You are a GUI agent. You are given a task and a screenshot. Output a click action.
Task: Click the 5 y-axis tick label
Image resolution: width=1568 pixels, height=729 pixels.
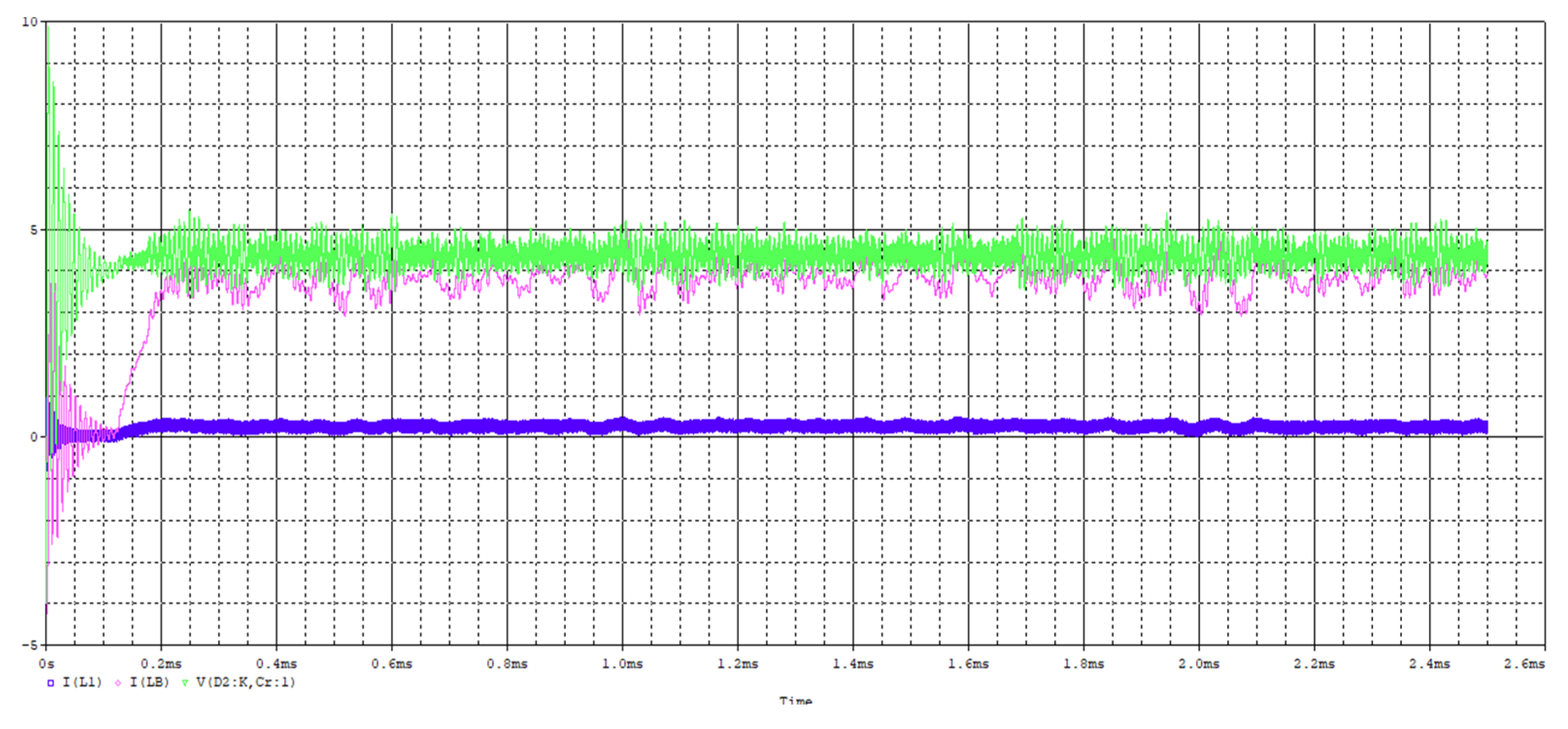[33, 230]
